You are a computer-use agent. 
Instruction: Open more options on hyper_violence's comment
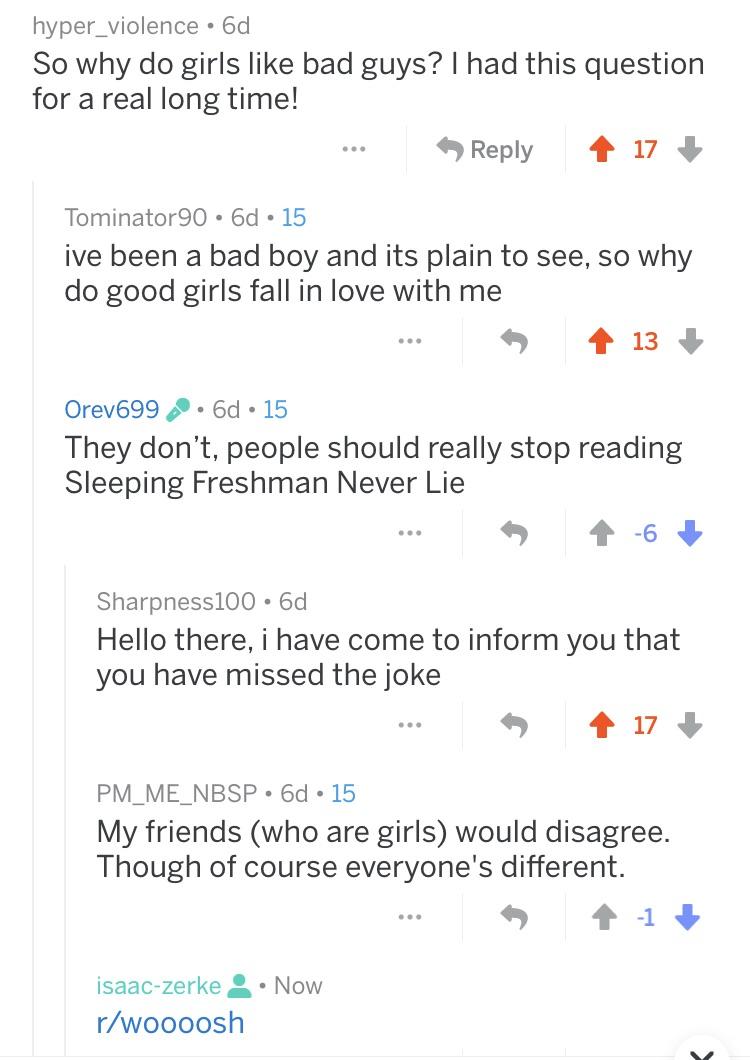(352, 150)
